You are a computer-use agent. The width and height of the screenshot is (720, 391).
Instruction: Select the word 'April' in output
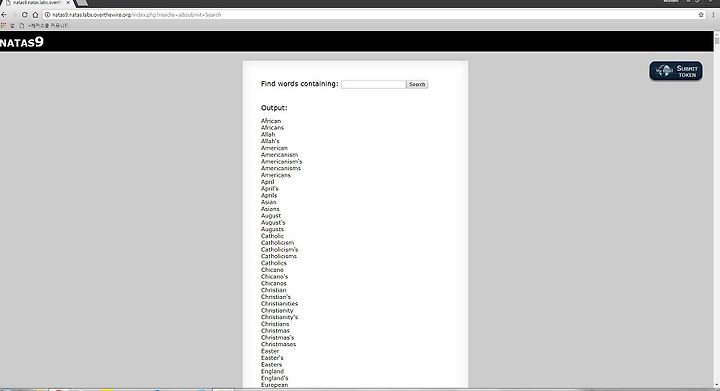pyautogui.click(x=268, y=182)
